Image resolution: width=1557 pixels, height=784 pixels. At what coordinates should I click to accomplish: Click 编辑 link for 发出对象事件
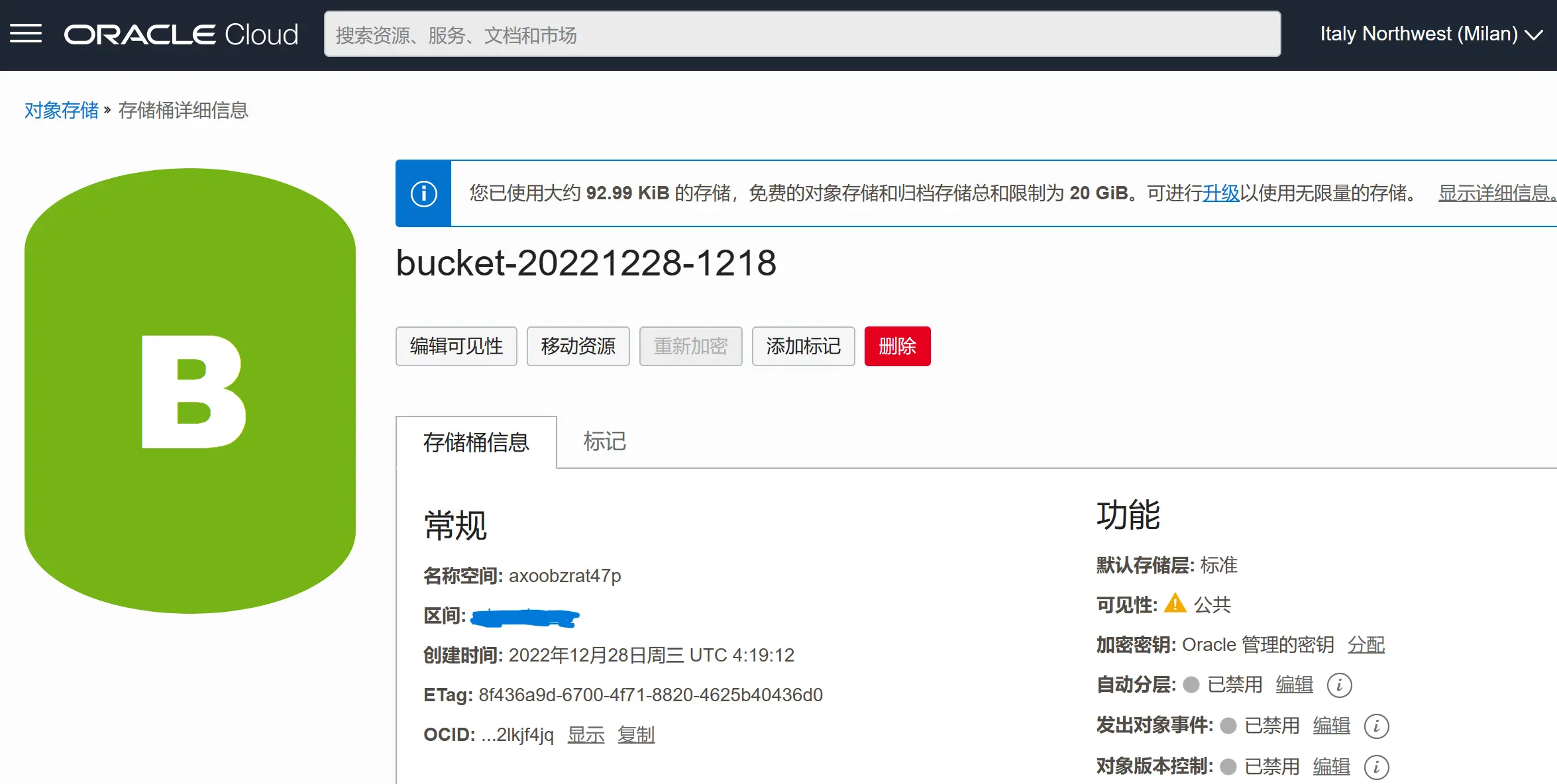click(x=1332, y=725)
